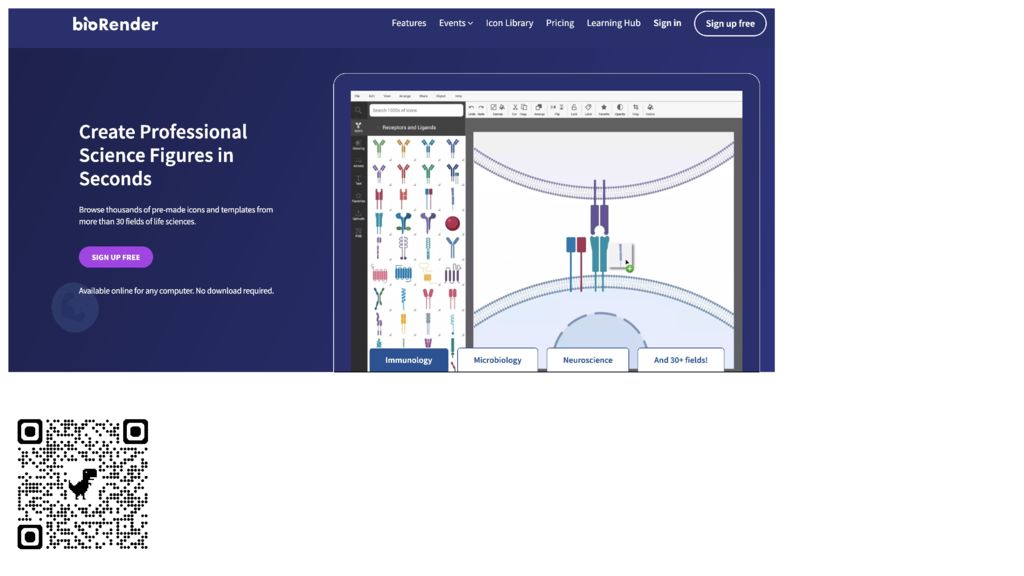Click the Lock icon in editor toolbar
The width and height of the screenshot is (1024, 576).
point(574,108)
